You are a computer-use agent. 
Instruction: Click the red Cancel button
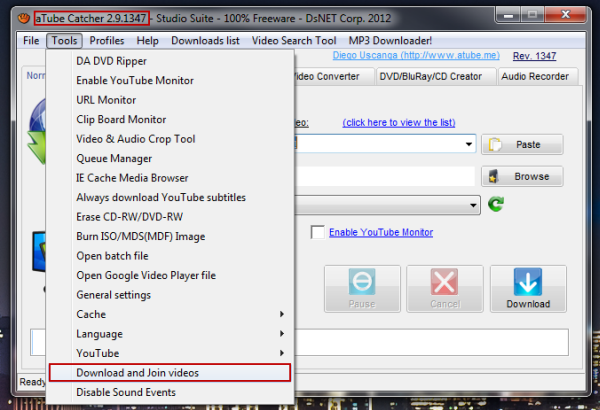point(444,289)
